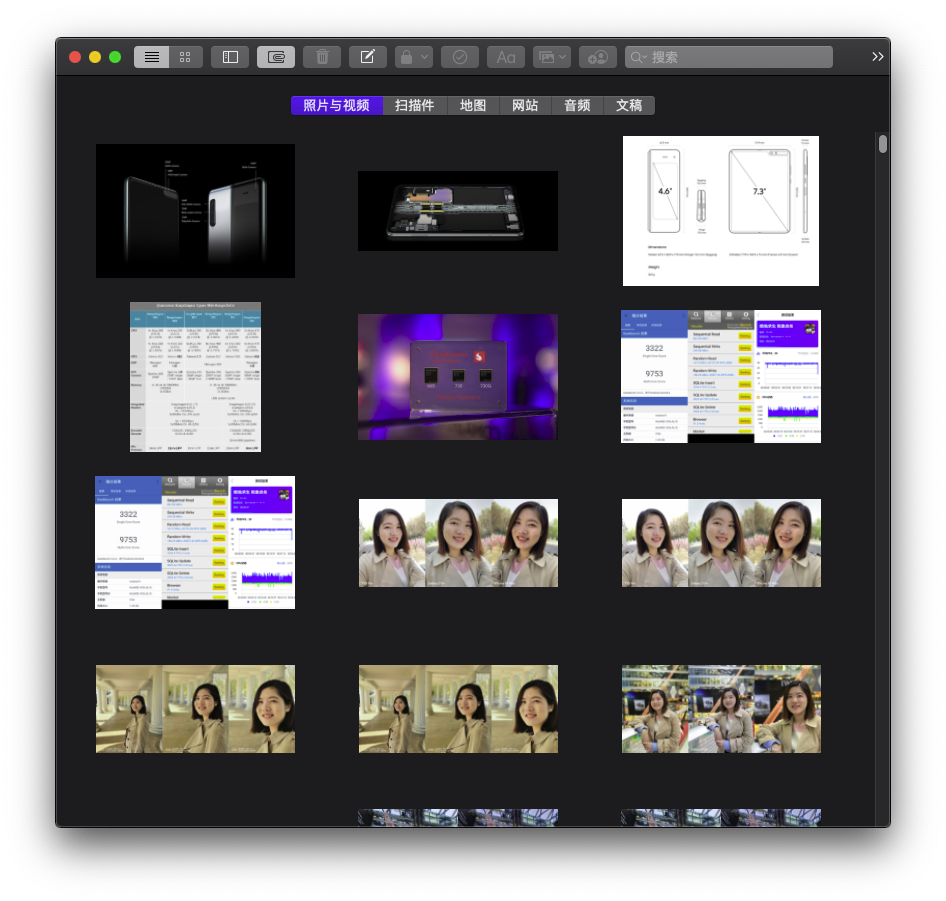Switch to list view in toolbar
This screenshot has width=946, height=901.
pos(152,57)
